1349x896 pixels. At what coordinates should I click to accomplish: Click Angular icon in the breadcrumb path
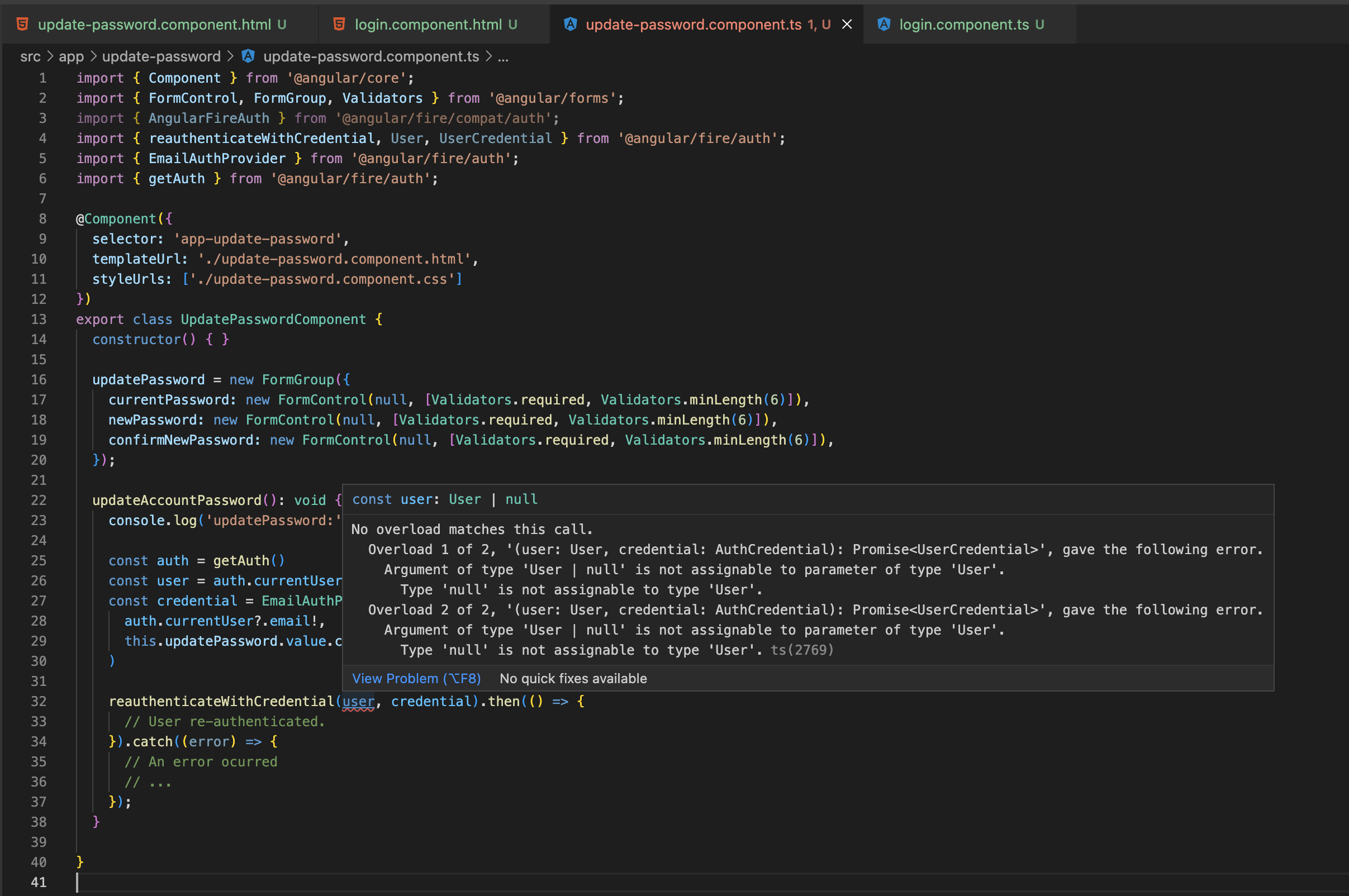(248, 56)
